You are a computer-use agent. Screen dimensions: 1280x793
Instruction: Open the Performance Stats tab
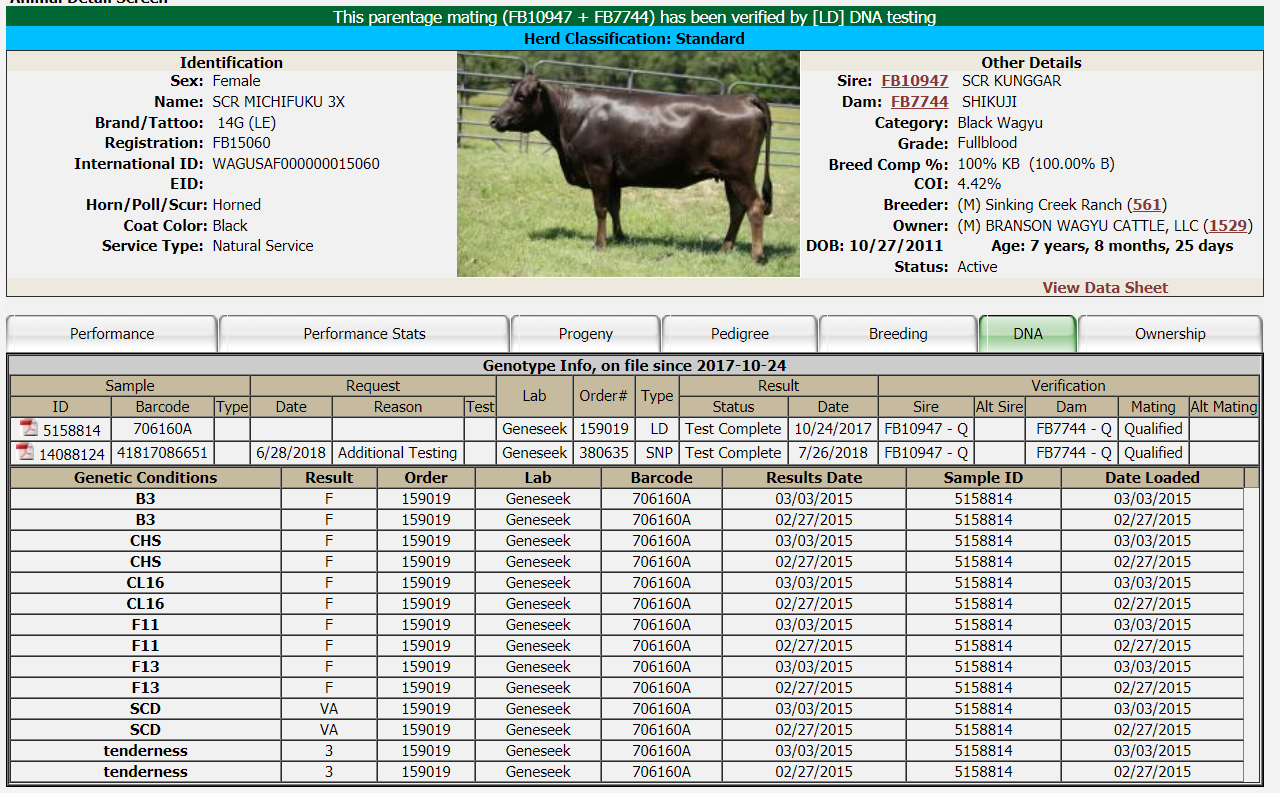click(x=364, y=334)
